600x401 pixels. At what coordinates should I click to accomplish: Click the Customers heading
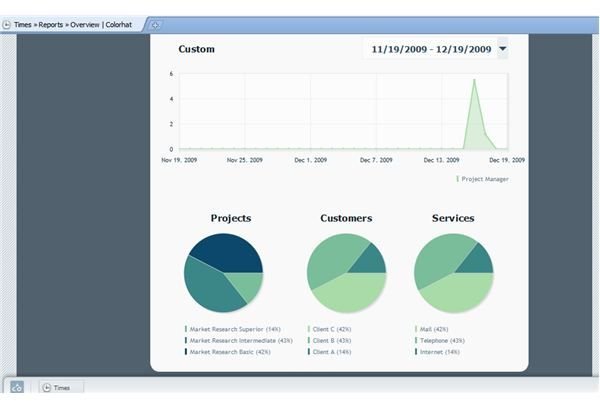tap(346, 218)
